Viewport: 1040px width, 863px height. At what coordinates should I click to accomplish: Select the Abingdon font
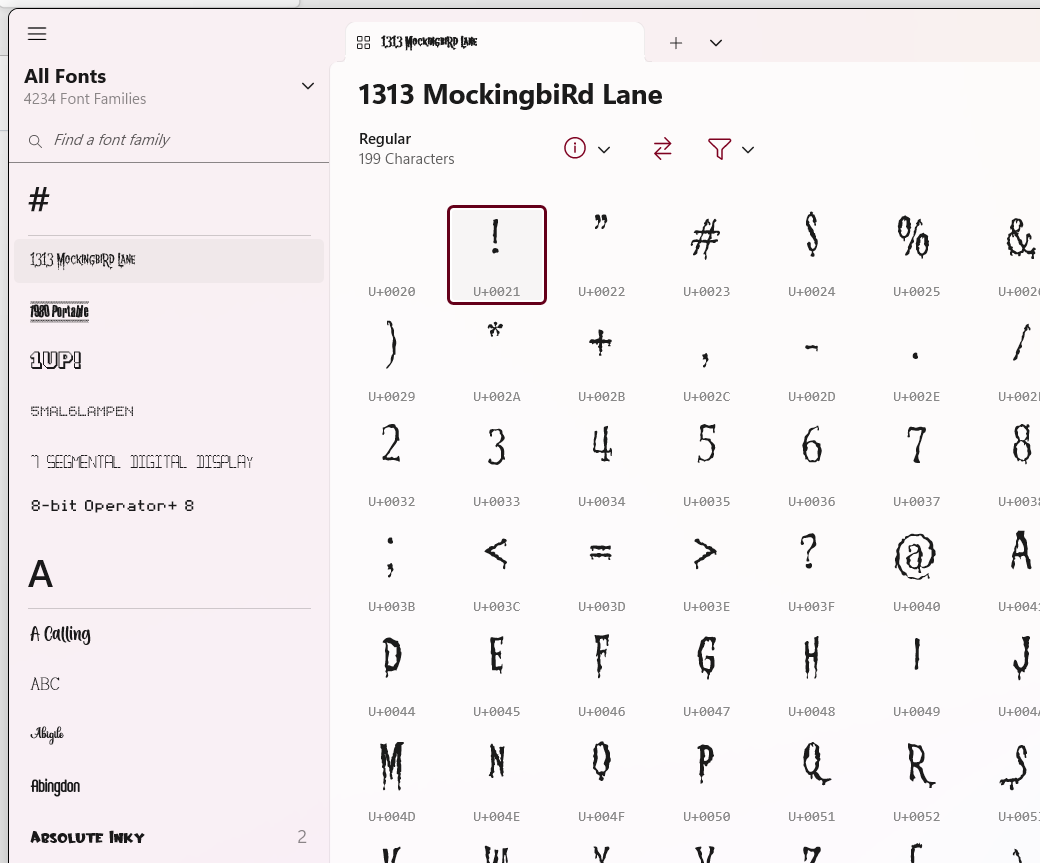169,786
